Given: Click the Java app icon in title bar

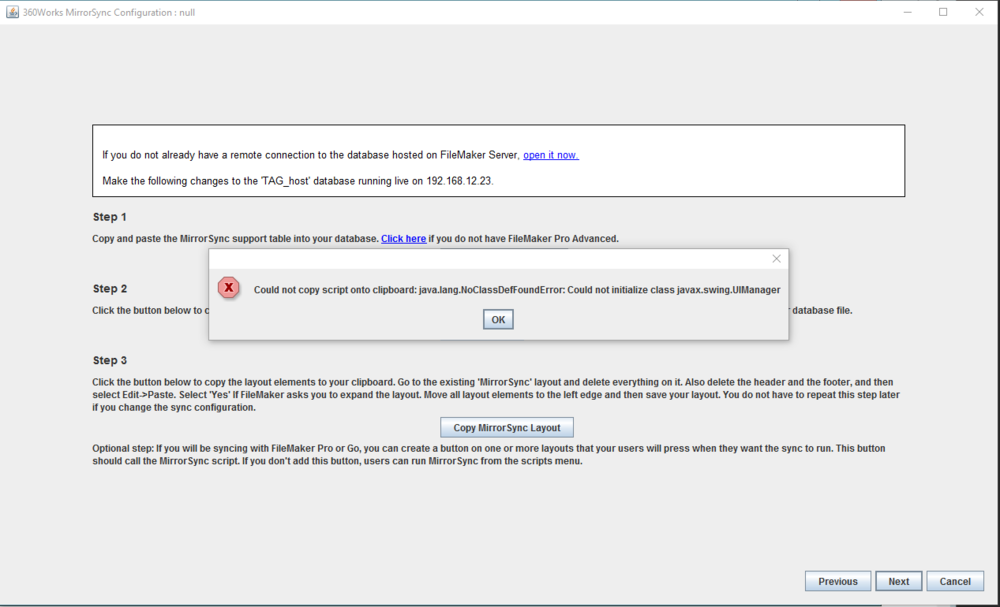Looking at the screenshot, I should point(12,12).
